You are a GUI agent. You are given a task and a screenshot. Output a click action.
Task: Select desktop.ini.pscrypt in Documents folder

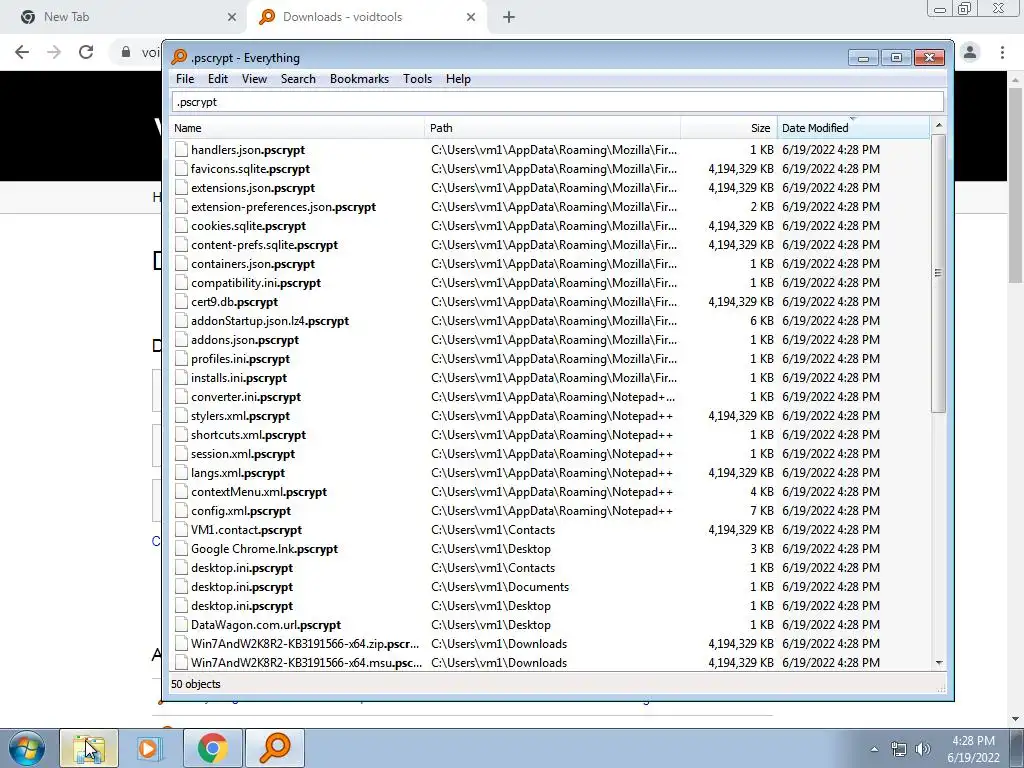coord(242,586)
